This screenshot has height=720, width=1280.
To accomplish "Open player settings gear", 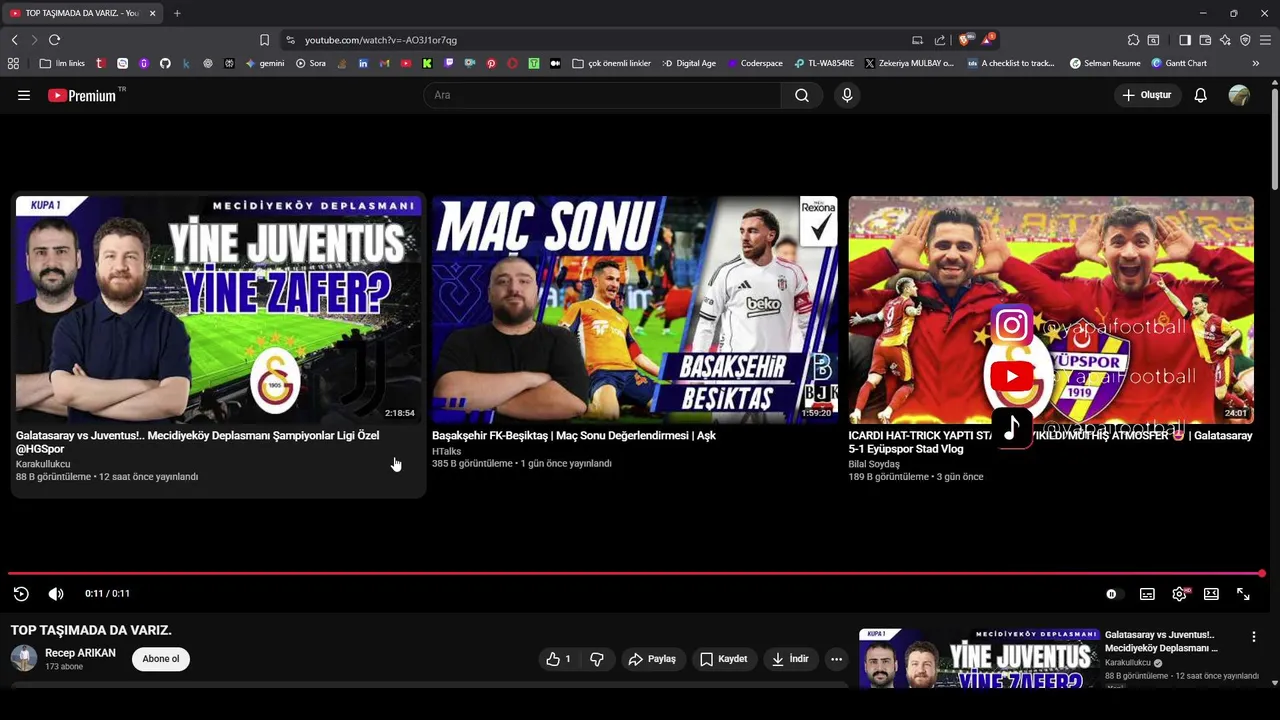I will pyautogui.click(x=1180, y=594).
